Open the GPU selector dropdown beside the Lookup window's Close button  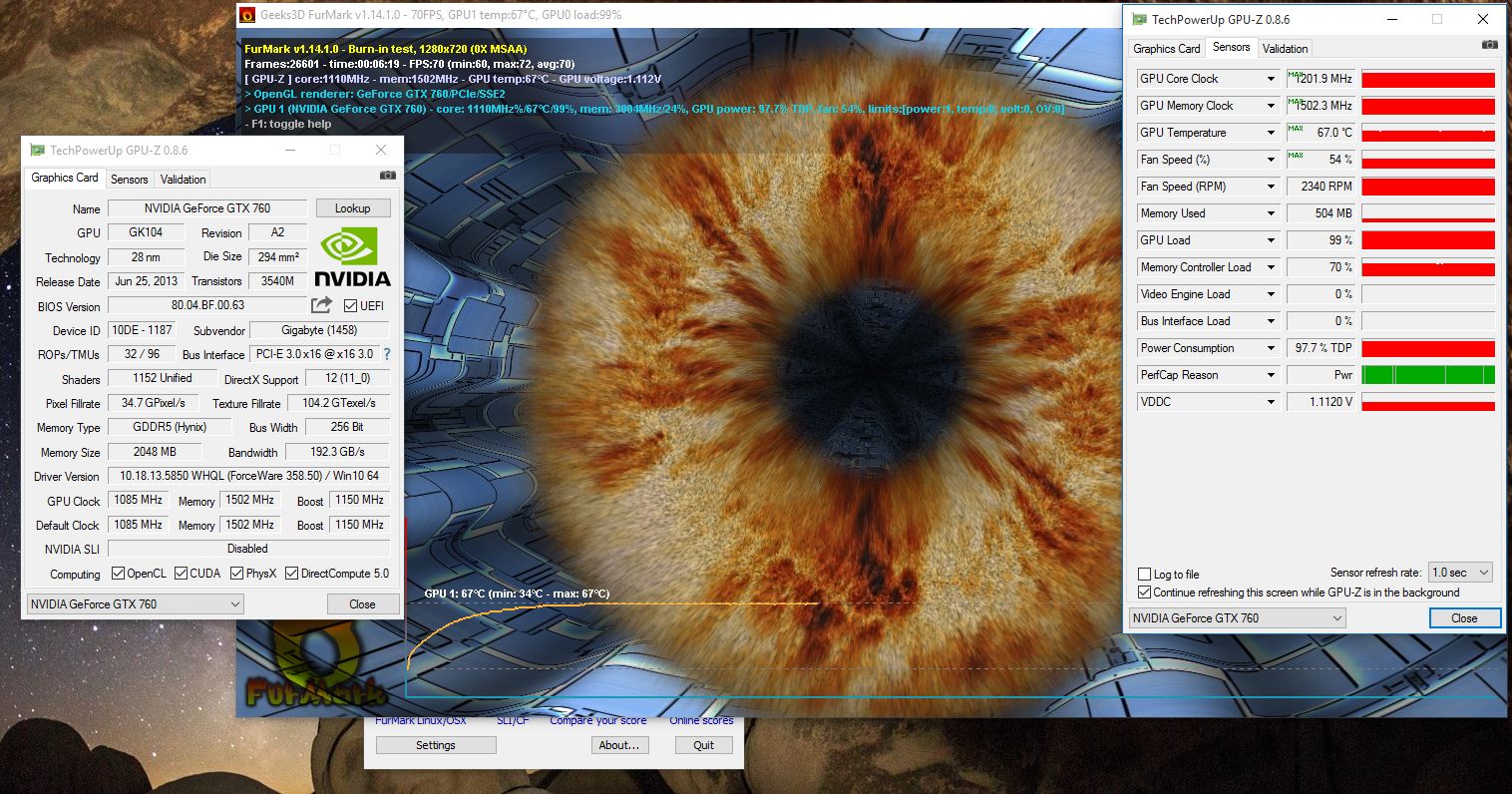pyautogui.click(x=135, y=604)
